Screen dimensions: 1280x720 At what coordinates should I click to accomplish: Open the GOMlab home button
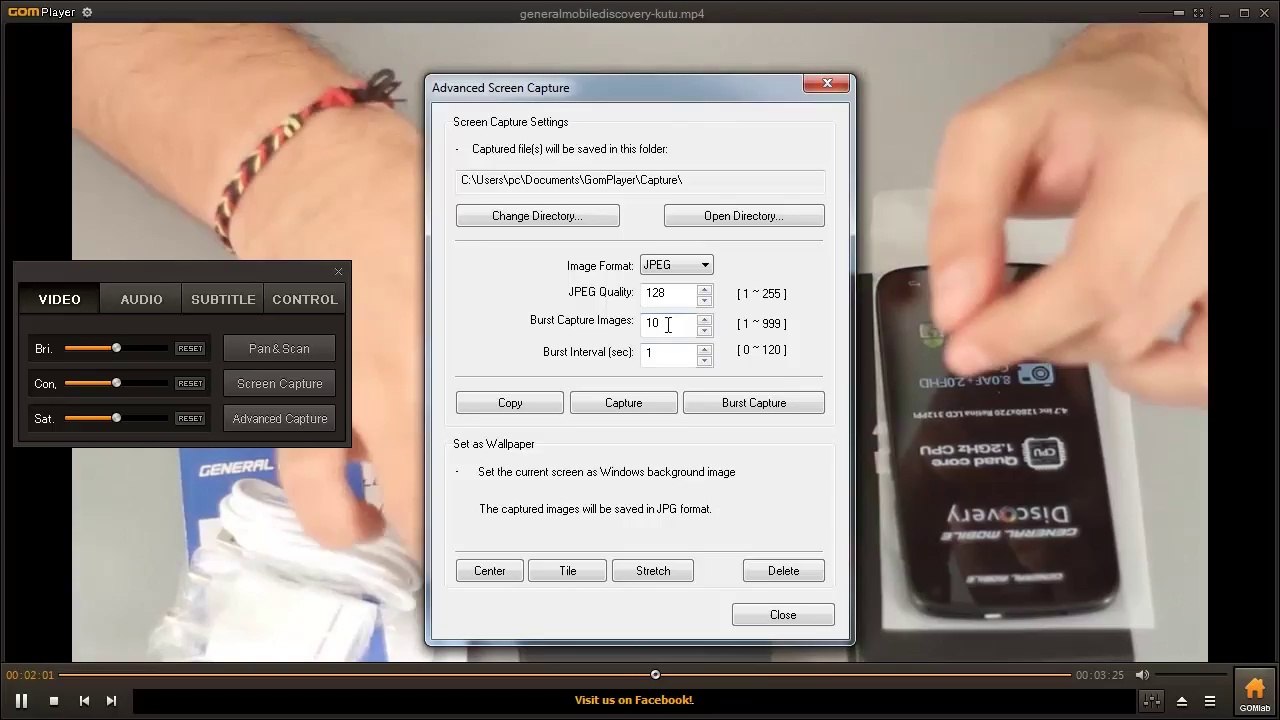(1255, 692)
